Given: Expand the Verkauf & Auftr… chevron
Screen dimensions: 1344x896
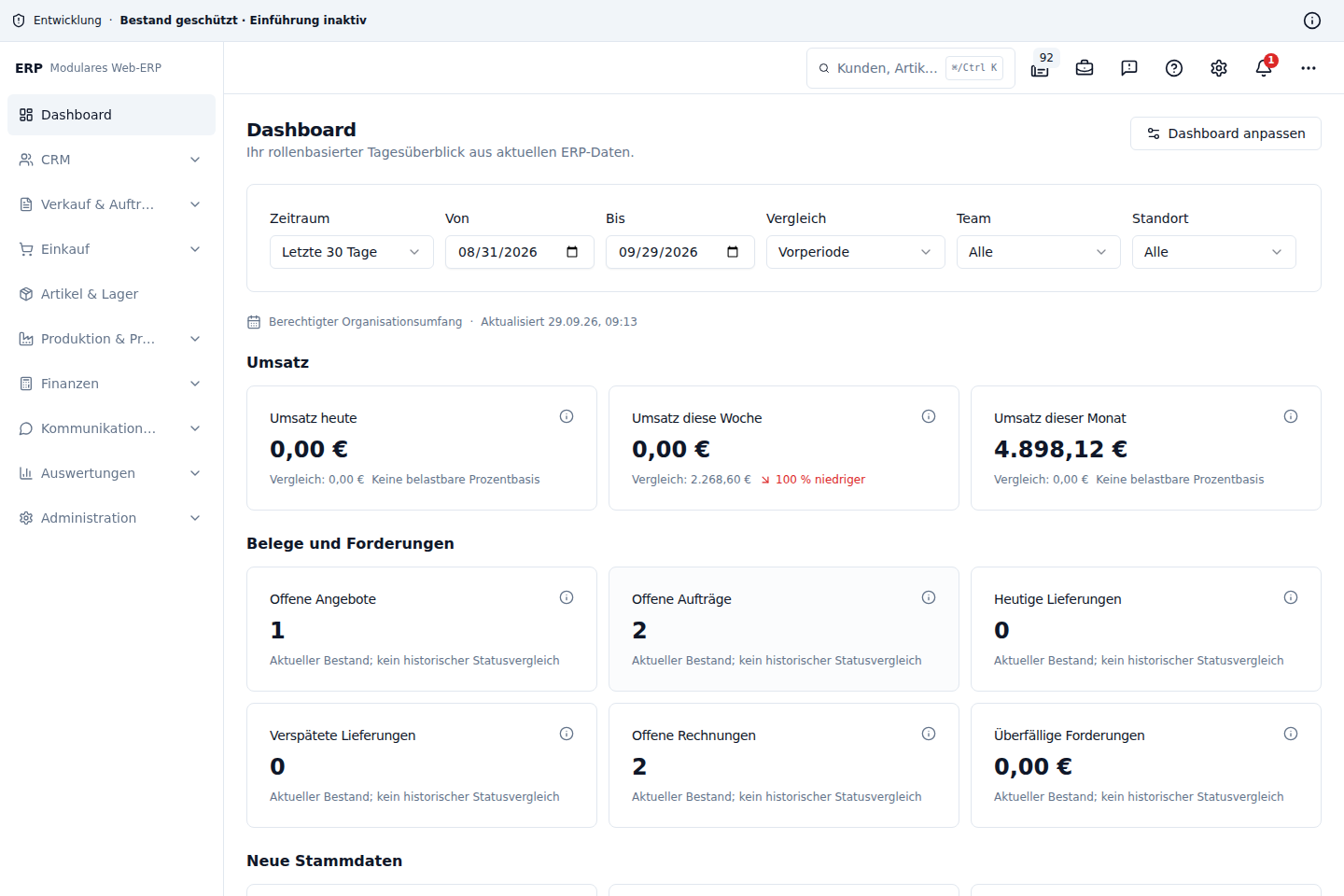Looking at the screenshot, I should [x=195, y=204].
